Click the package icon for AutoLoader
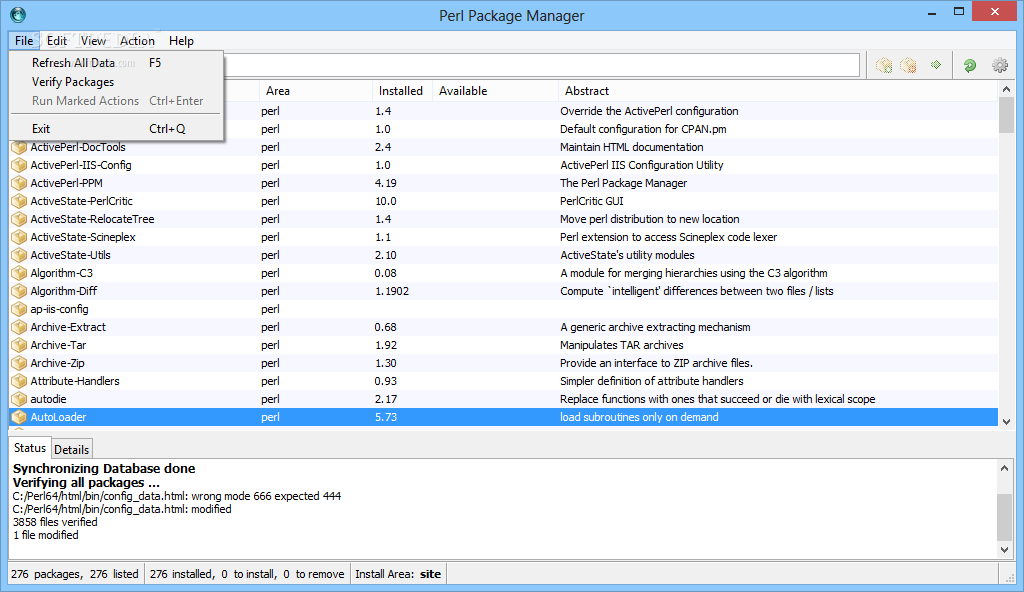The width and height of the screenshot is (1024, 592). tap(19, 417)
